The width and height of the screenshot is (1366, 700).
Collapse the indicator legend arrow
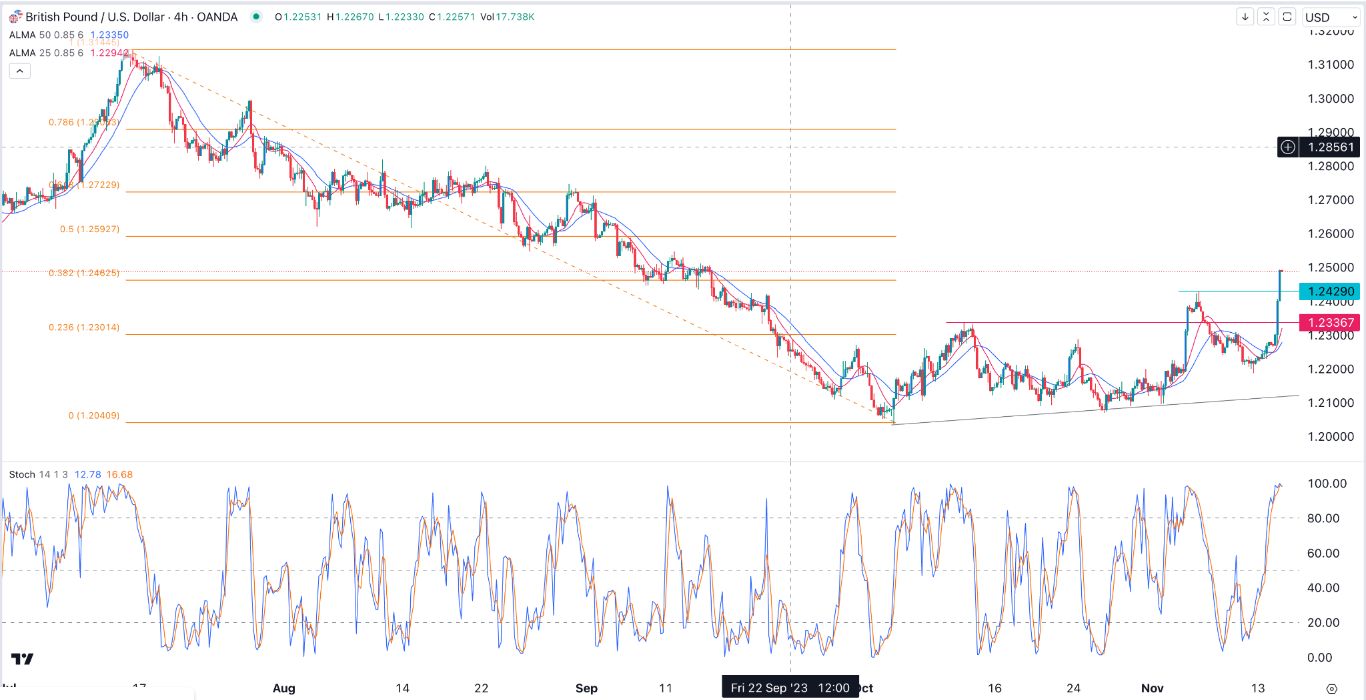(19, 71)
